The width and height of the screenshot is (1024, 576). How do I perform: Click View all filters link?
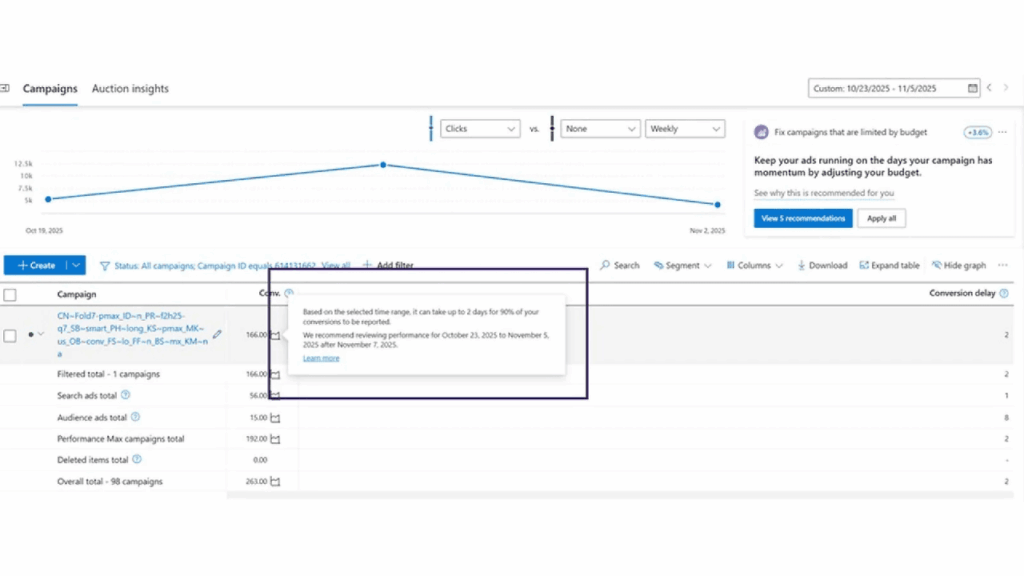click(336, 266)
